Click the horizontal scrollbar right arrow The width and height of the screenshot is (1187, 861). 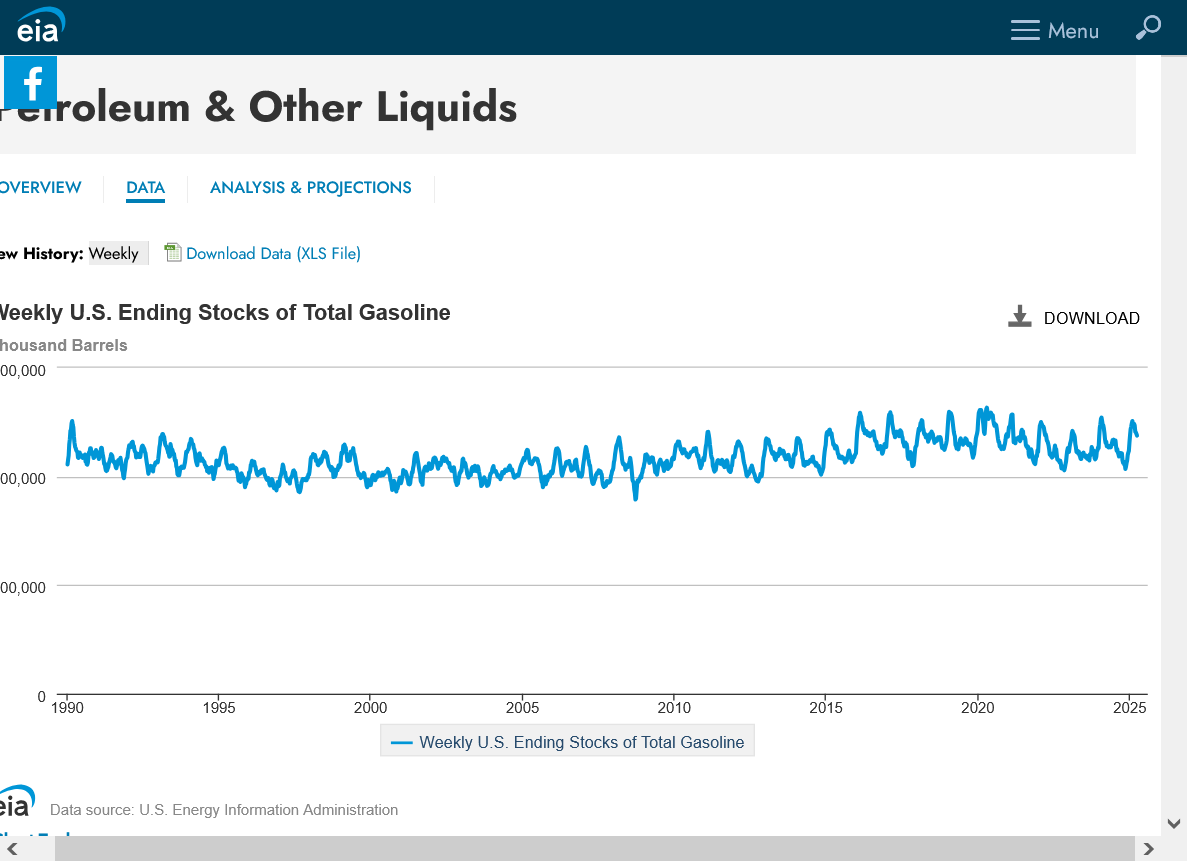click(1148, 849)
